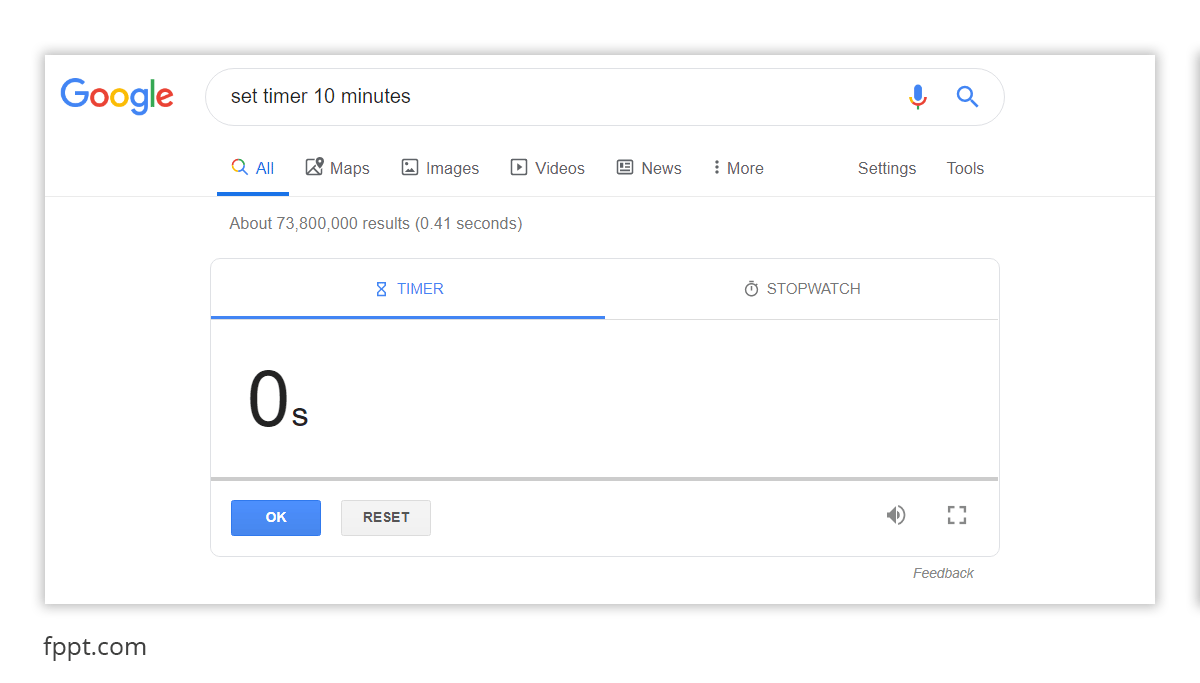
Task: Open the Images search results
Action: pyautogui.click(x=440, y=168)
